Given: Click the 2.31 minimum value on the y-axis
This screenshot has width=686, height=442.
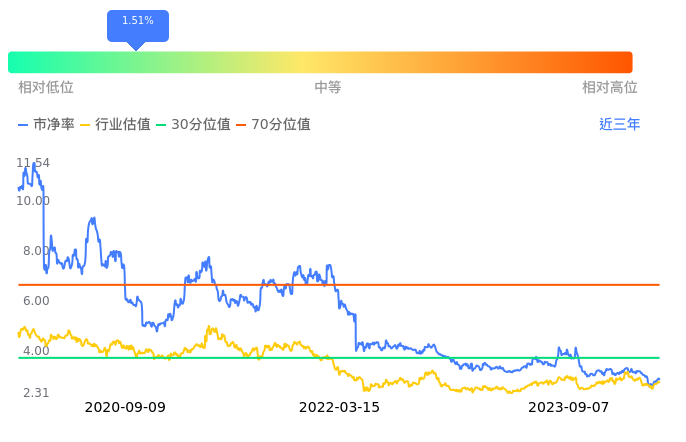Looking at the screenshot, I should (36, 393).
